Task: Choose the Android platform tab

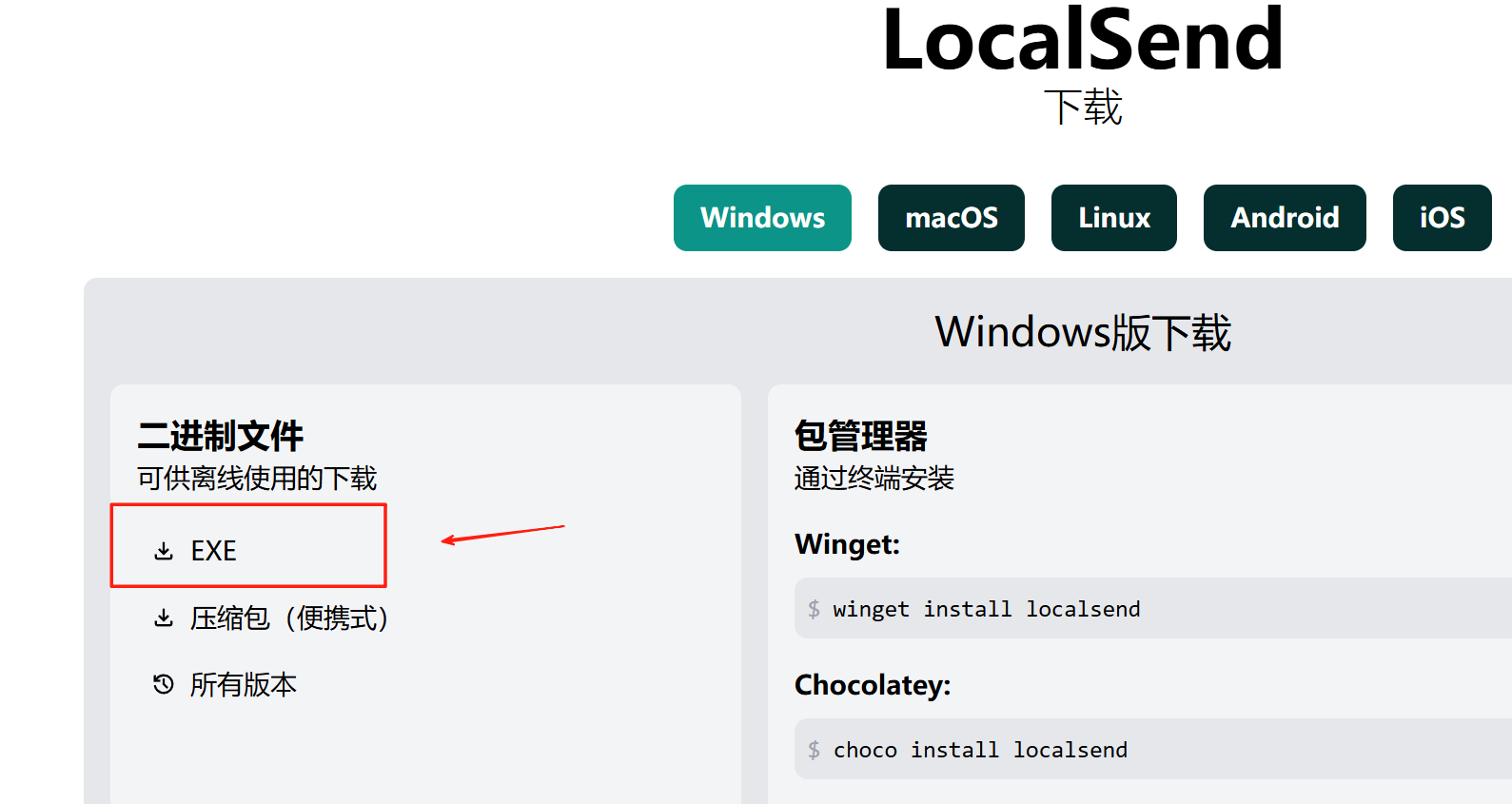Action: [x=1285, y=218]
